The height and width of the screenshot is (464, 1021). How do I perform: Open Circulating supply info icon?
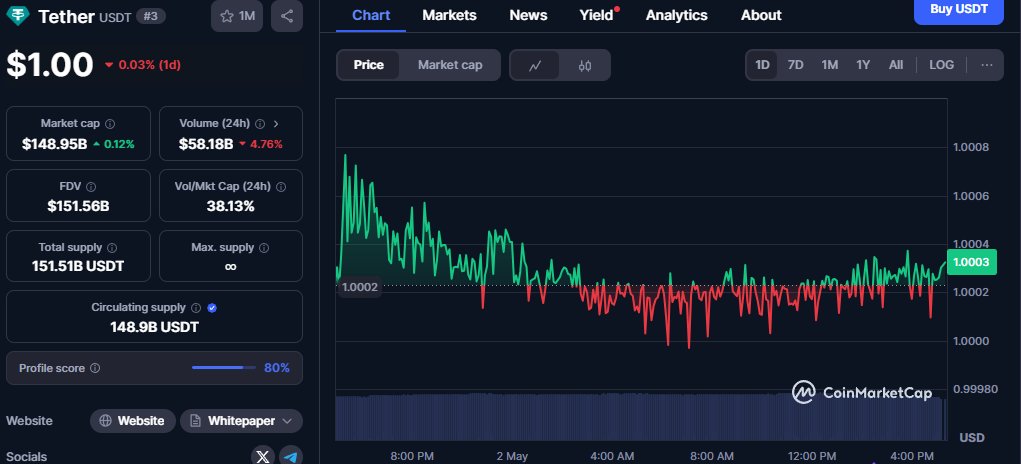click(x=197, y=308)
